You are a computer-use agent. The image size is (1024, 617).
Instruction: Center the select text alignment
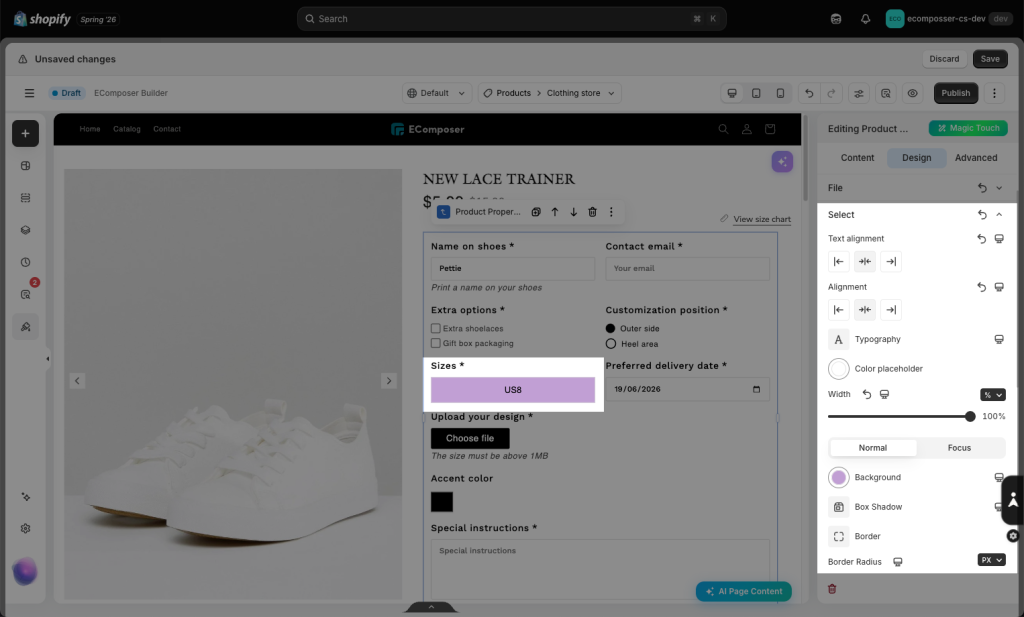click(865, 261)
